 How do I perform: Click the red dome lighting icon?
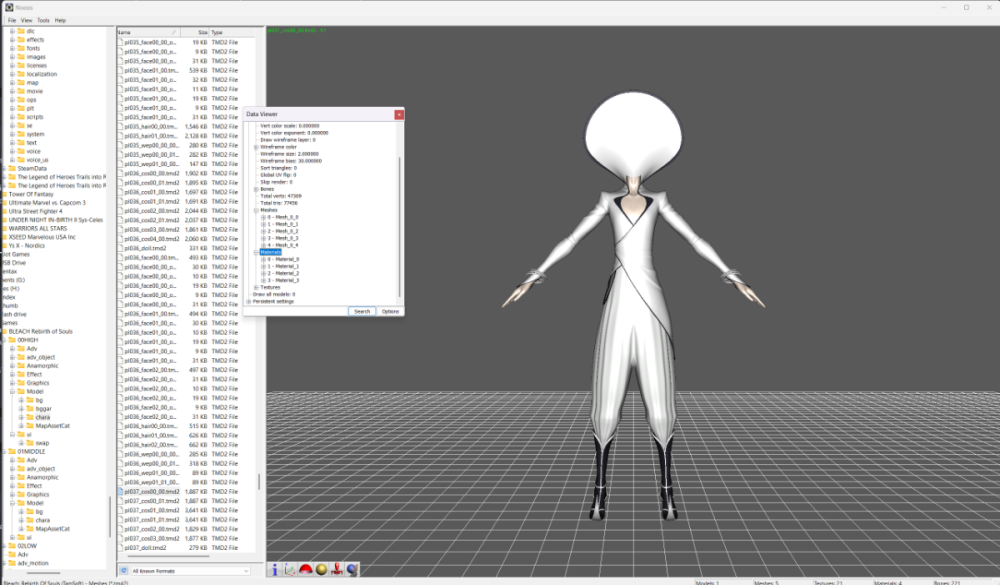point(306,569)
